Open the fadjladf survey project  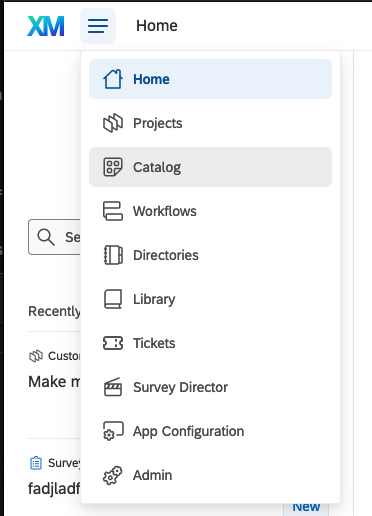[54, 489]
